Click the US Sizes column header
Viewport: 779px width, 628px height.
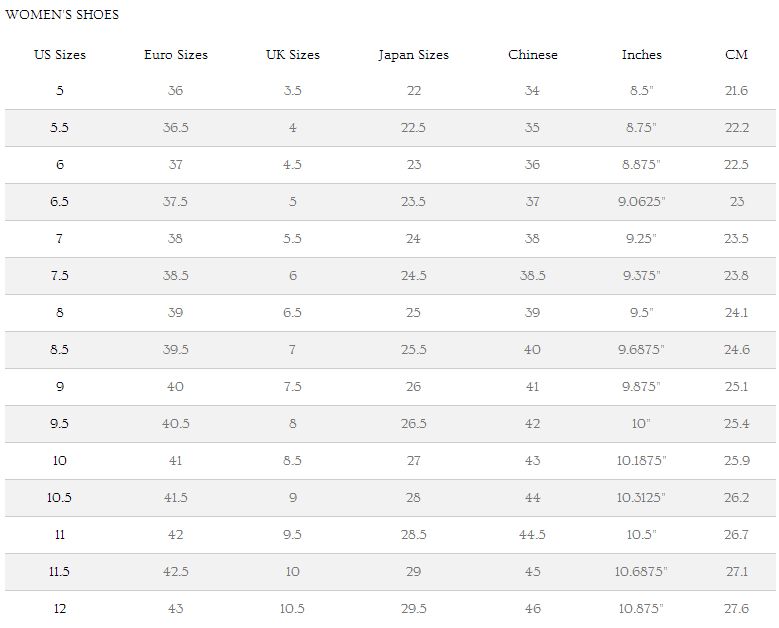[60, 55]
